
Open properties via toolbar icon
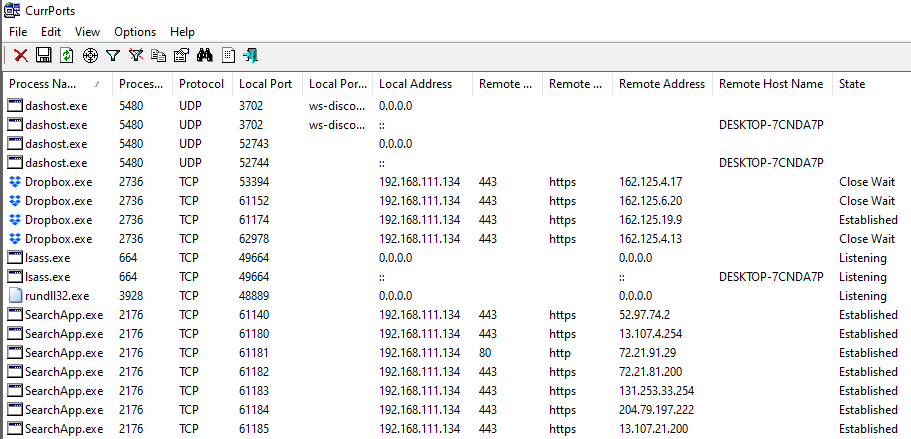[x=181, y=55]
